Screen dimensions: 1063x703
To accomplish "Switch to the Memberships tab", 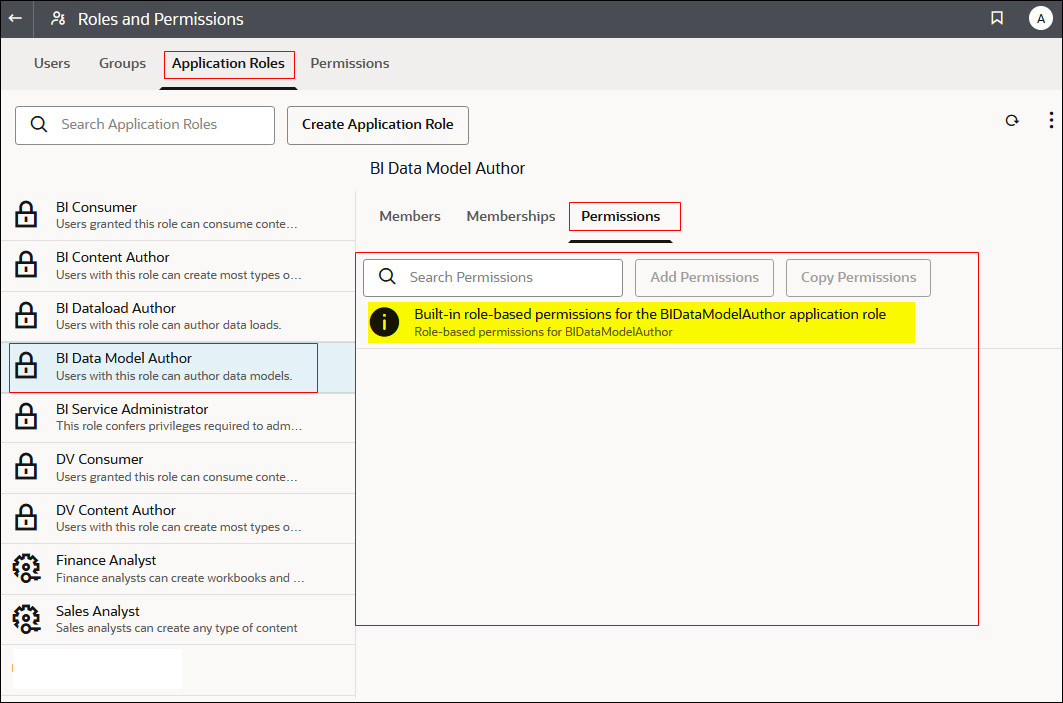I will [x=510, y=216].
